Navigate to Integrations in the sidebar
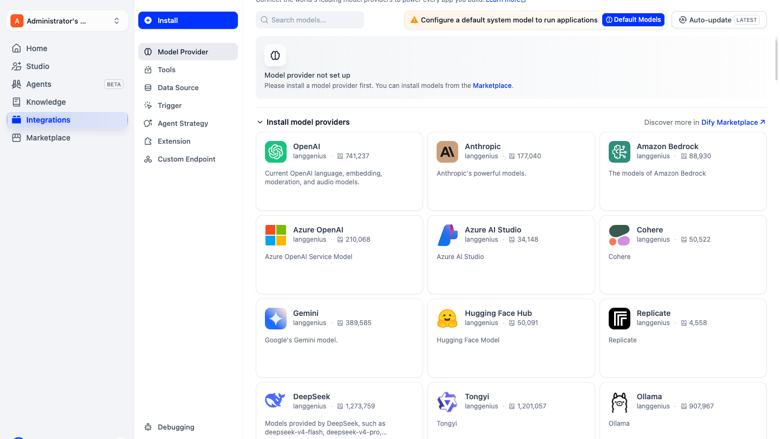Viewport: 780px width, 439px height. [x=67, y=120]
